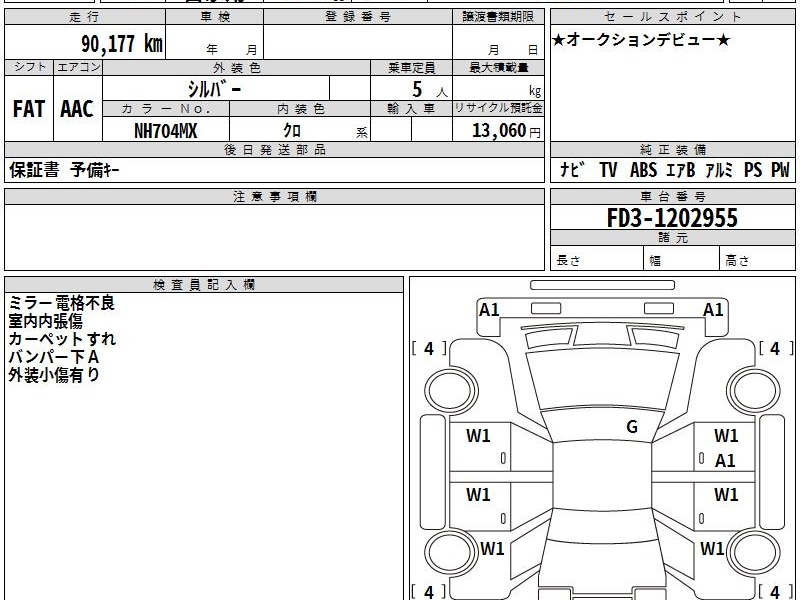
Task: Click the 内装色 header
Action: [x=300, y=109]
